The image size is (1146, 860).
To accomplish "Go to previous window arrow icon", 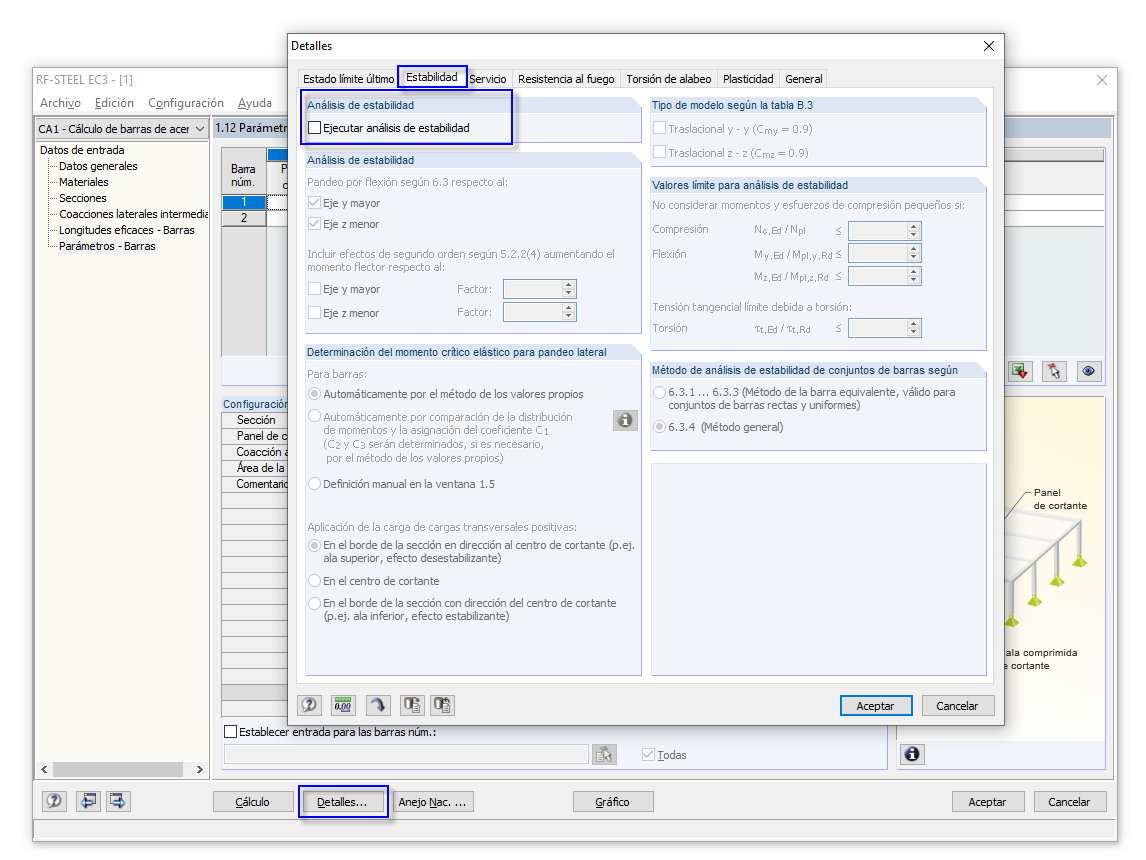I will [x=88, y=802].
